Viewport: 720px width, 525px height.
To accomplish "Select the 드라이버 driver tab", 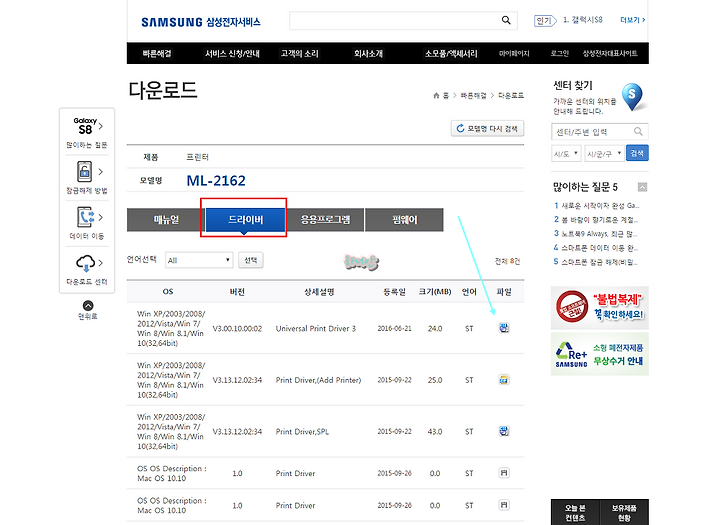I will pos(245,220).
